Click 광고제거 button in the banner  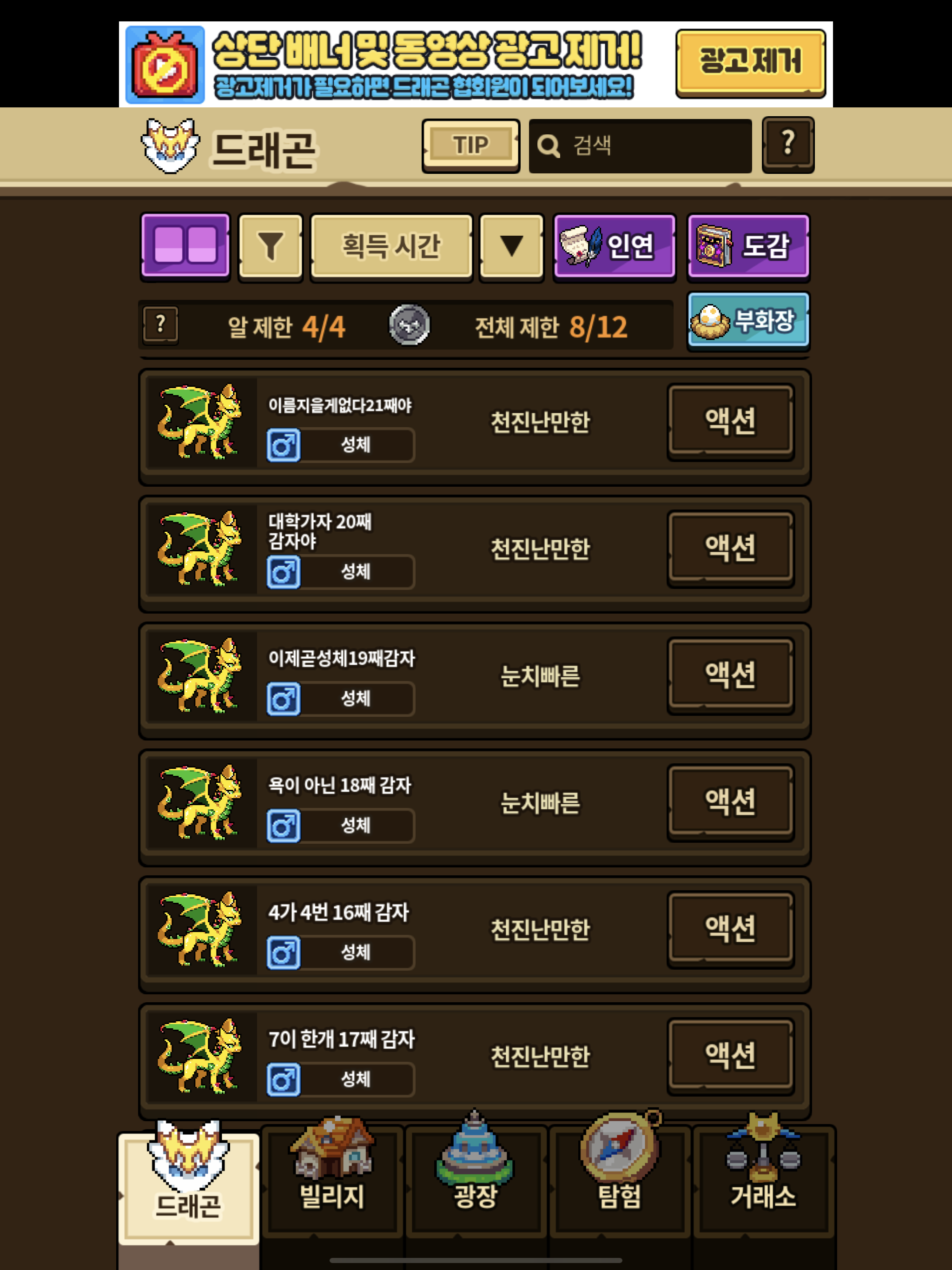click(750, 63)
